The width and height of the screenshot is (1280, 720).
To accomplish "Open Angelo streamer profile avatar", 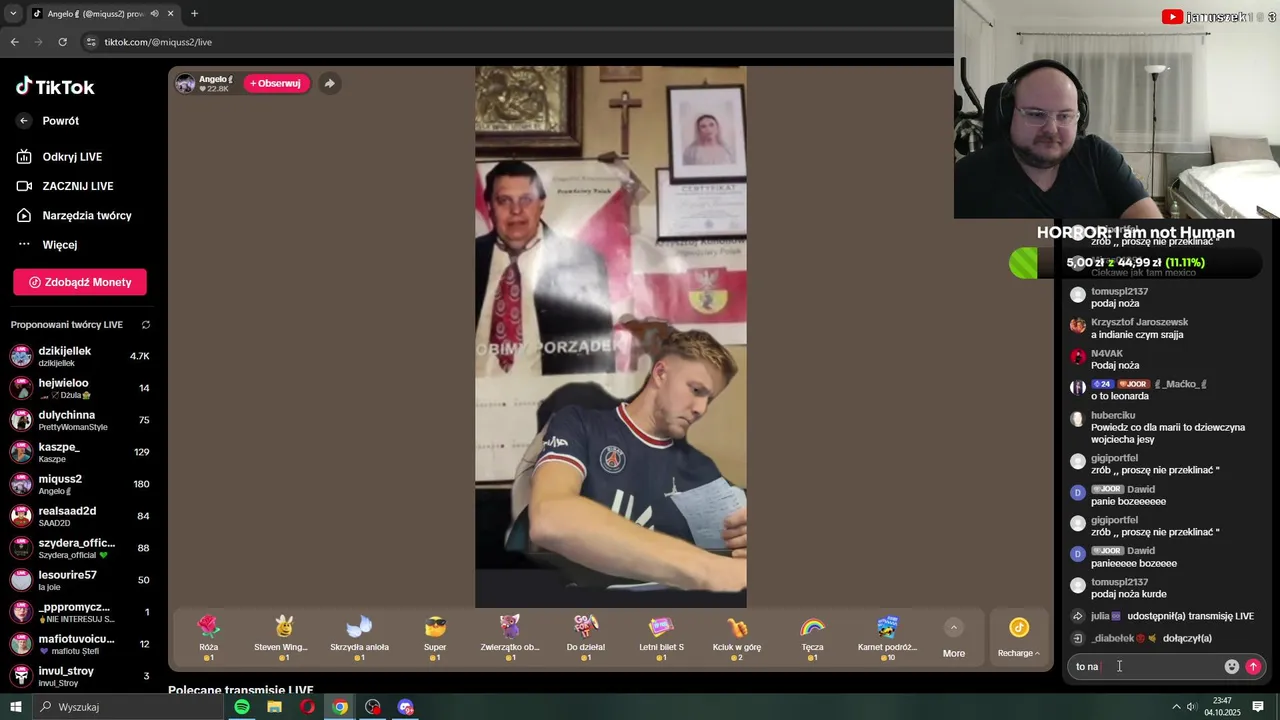I will pyautogui.click(x=185, y=83).
